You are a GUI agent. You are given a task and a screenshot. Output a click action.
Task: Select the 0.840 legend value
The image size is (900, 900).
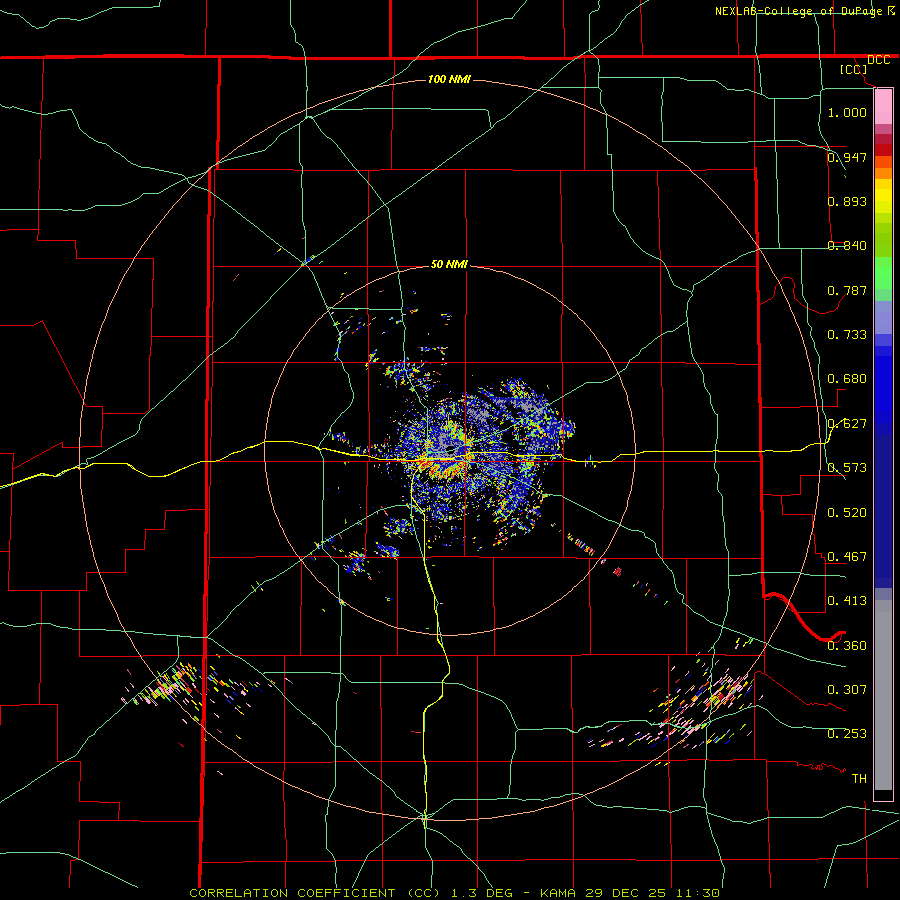click(x=847, y=245)
